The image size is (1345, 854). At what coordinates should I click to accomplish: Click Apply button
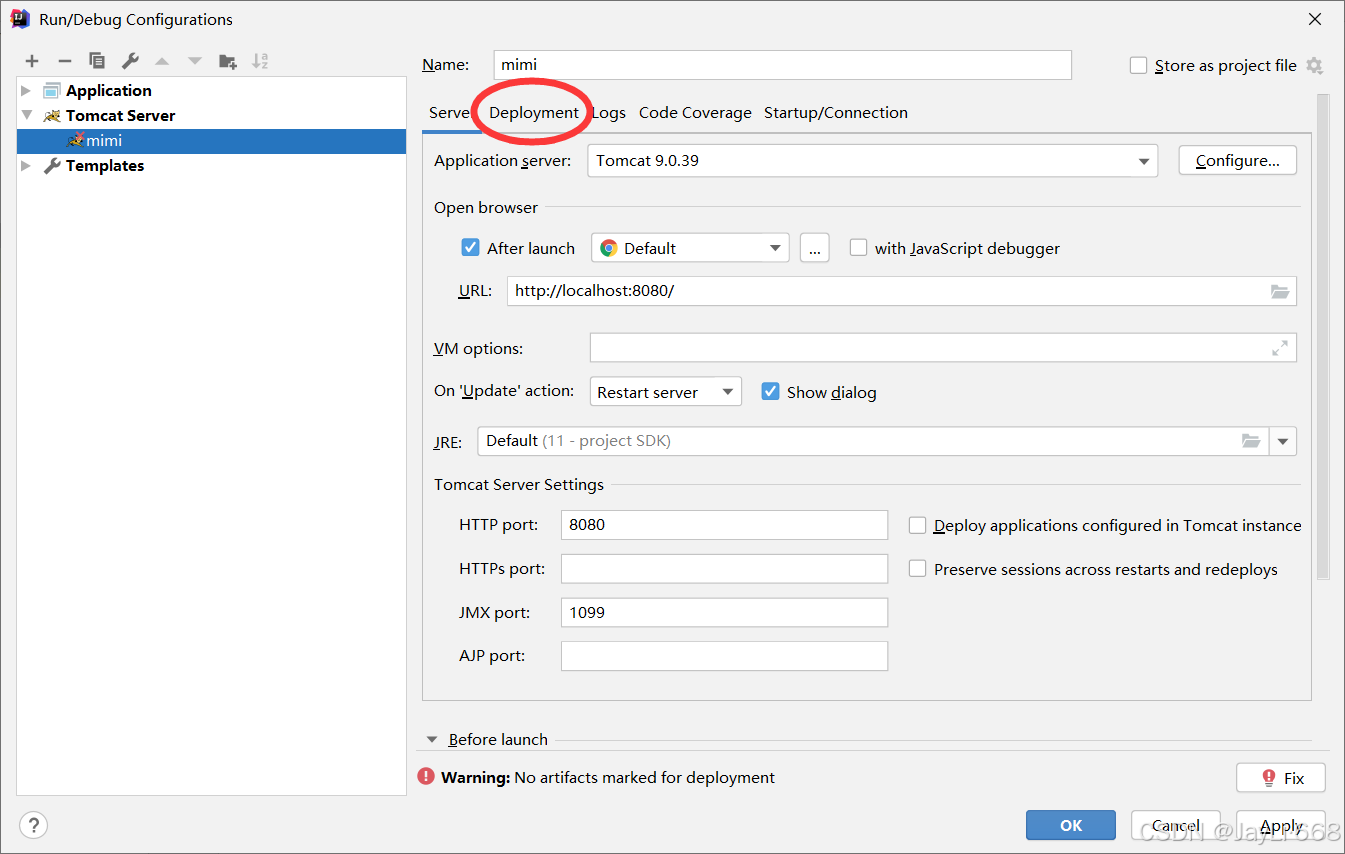pos(1281,825)
